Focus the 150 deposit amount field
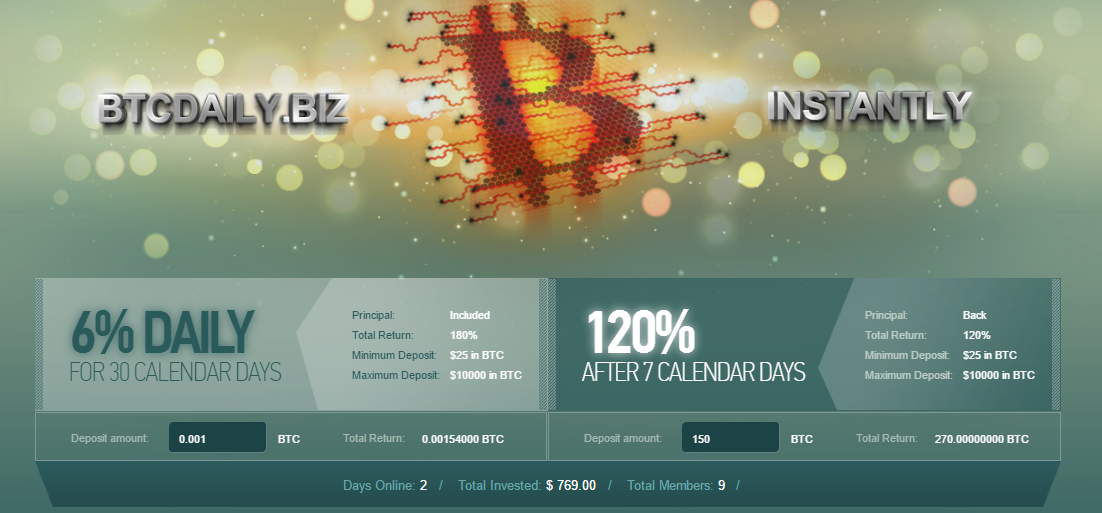 click(x=730, y=438)
